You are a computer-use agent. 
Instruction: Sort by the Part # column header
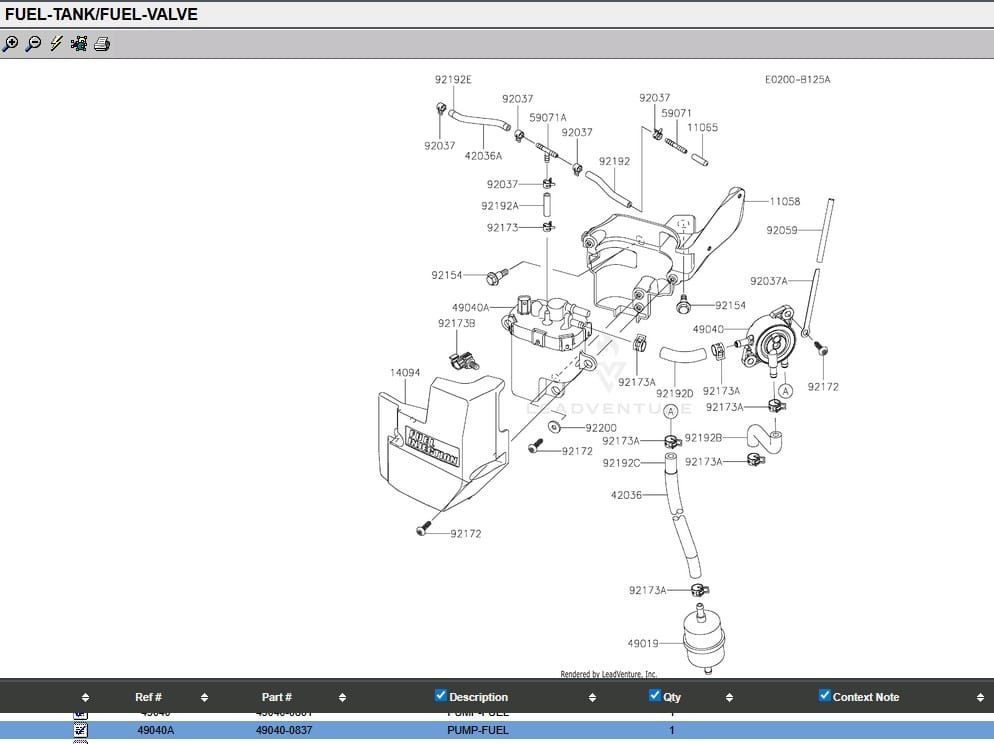[x=276, y=697]
